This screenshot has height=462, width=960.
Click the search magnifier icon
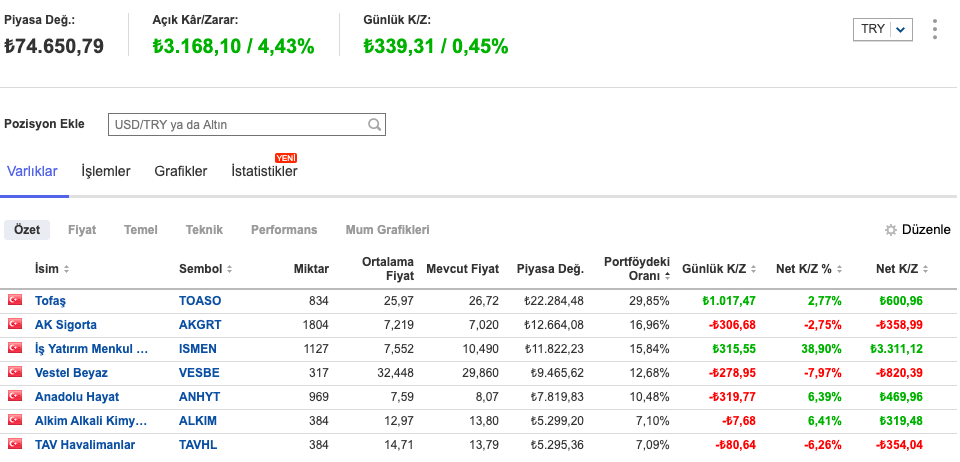tap(374, 125)
